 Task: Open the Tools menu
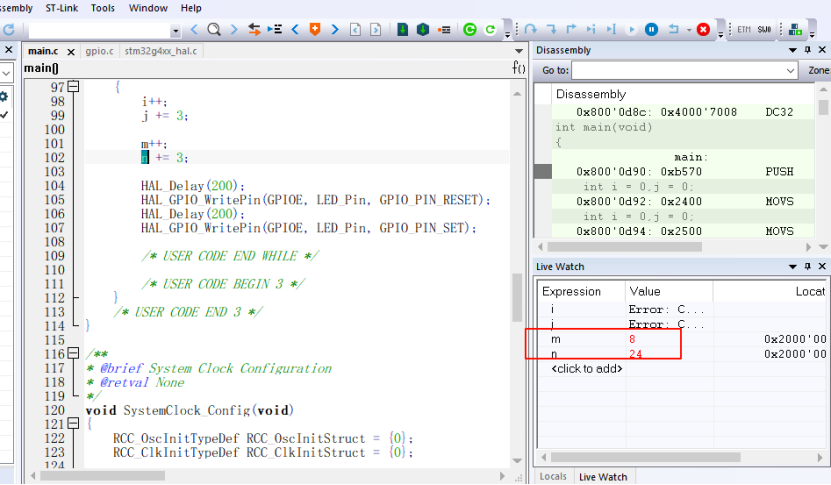103,8
